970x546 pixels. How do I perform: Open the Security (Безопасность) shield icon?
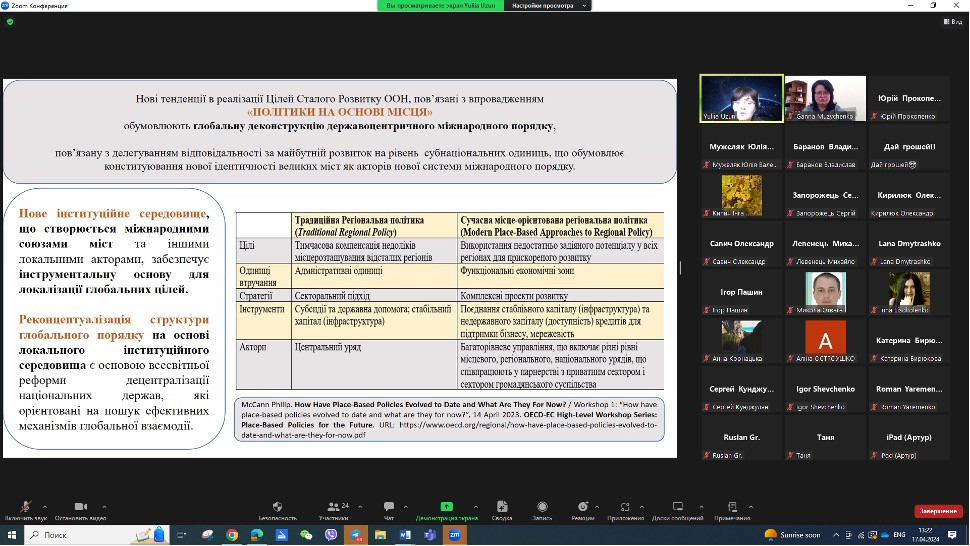point(278,507)
